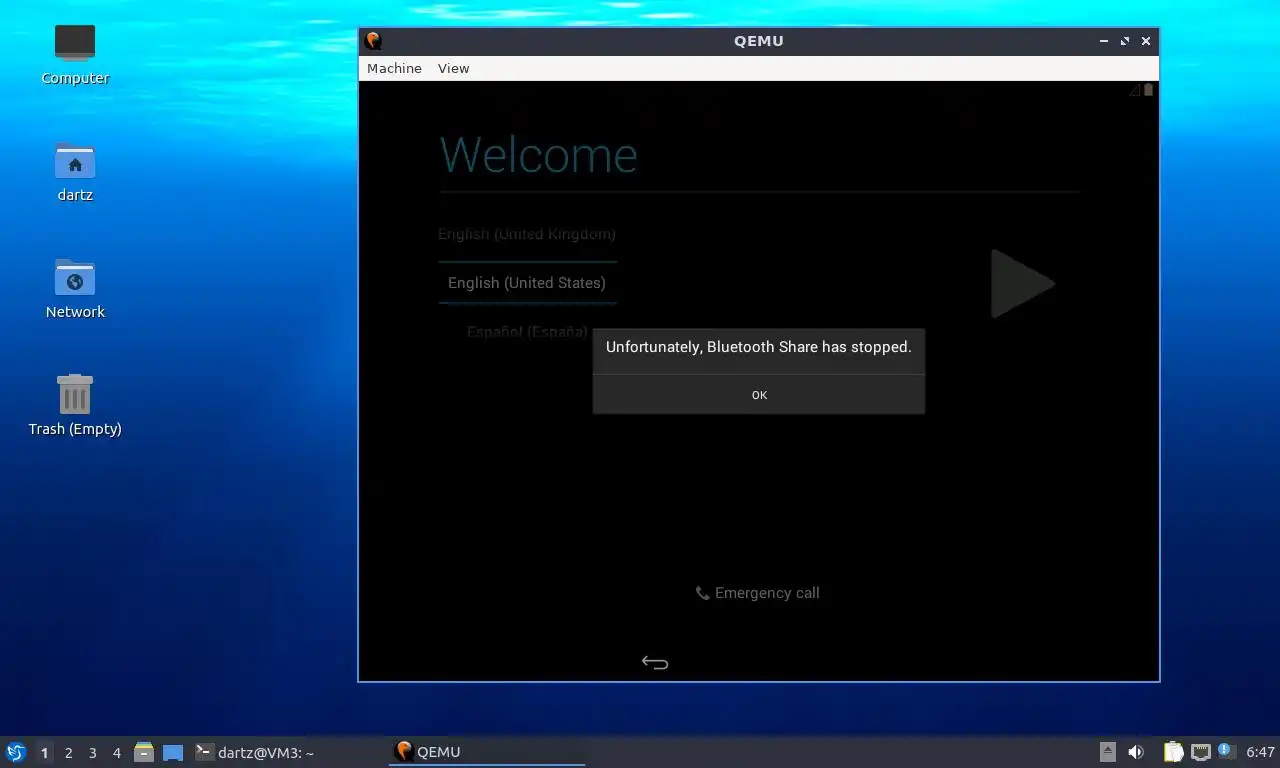Viewport: 1280px width, 768px height.
Task: Open the Network desktop icon
Action: coord(75,288)
